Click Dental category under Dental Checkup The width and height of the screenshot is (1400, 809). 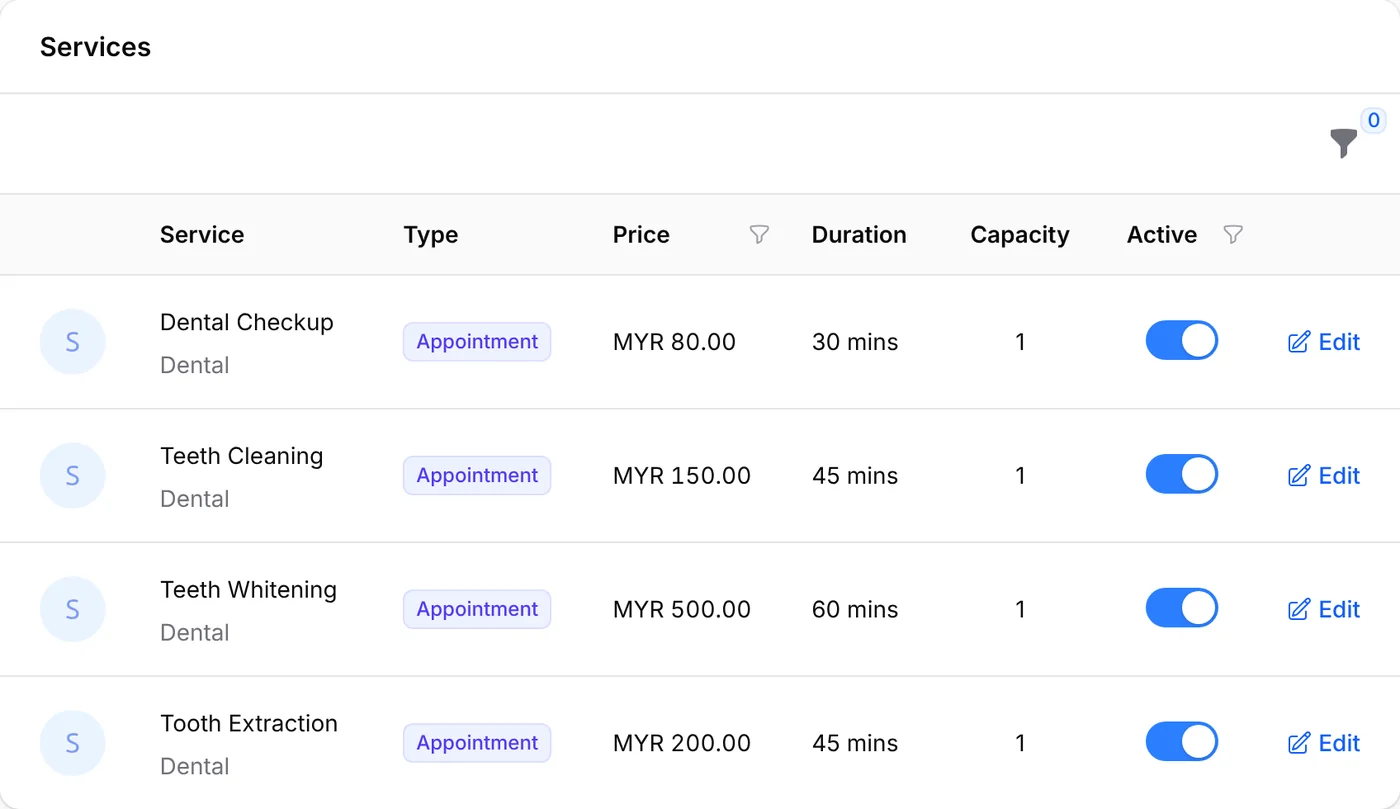pyautogui.click(x=195, y=365)
